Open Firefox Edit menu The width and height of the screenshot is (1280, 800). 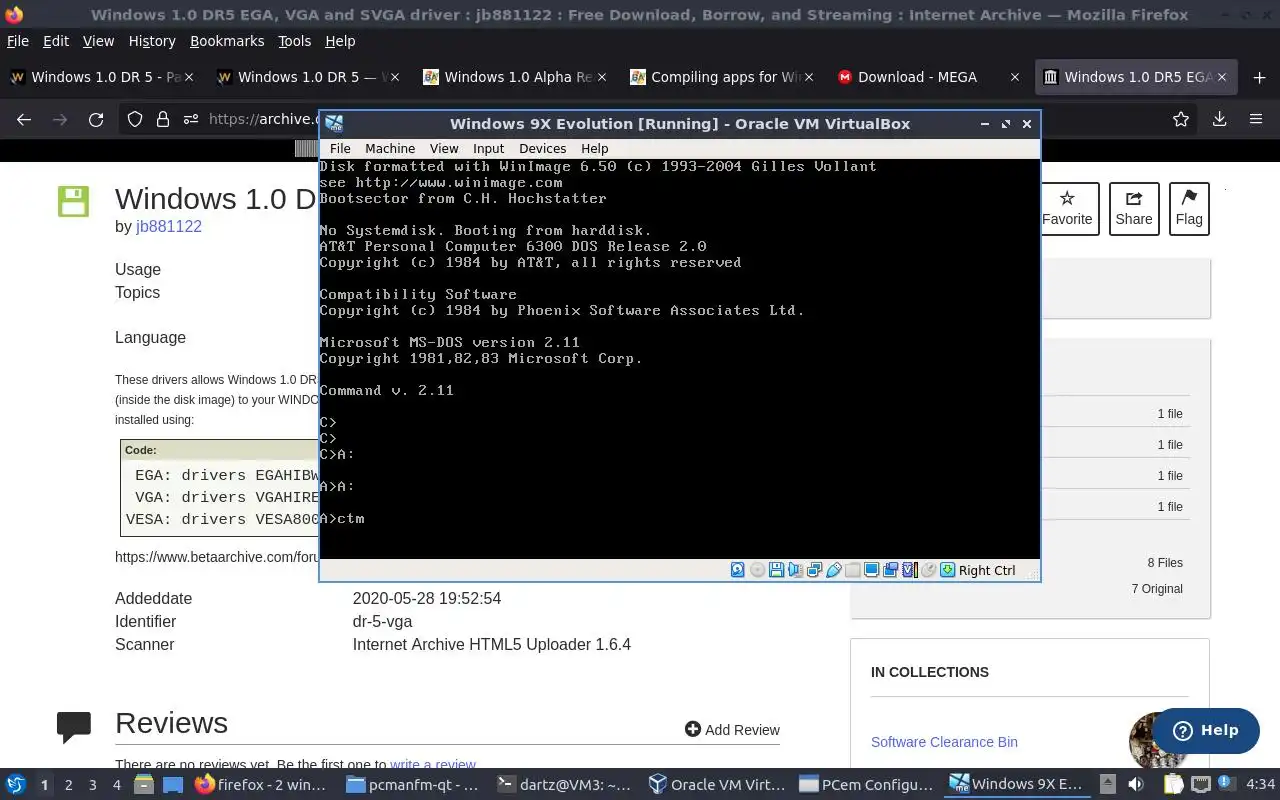pyautogui.click(x=56, y=41)
